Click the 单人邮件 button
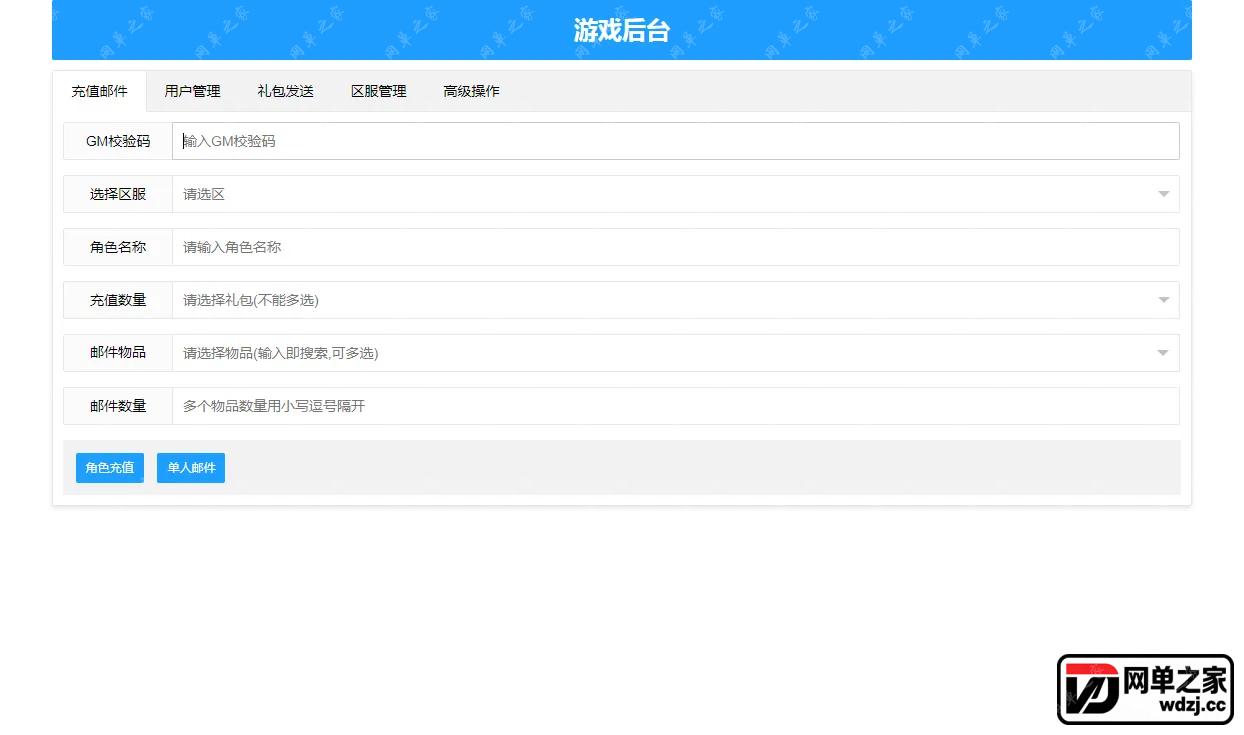This screenshot has height=735, width=1244. pos(191,468)
